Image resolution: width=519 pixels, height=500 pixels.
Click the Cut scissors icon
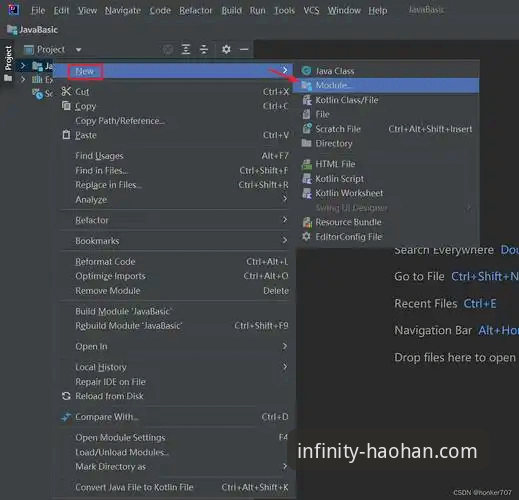(x=66, y=91)
